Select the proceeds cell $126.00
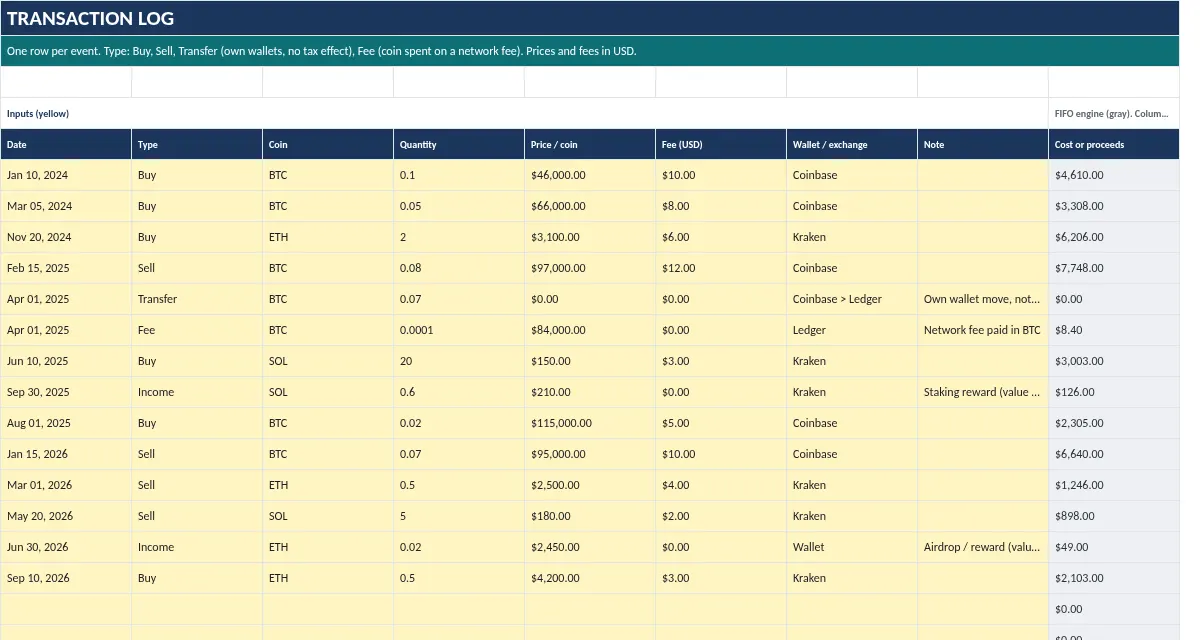Screen dimensions: 1200x640 (1114, 392)
